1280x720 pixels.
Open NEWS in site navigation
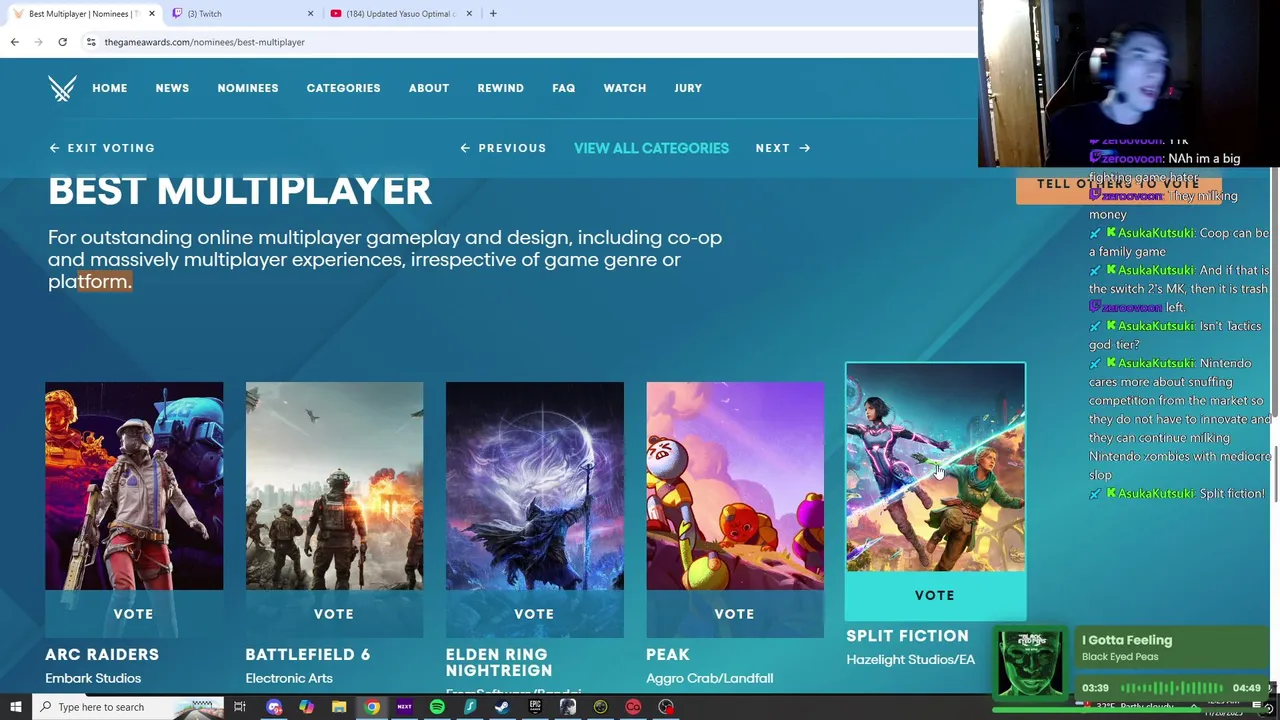point(172,88)
